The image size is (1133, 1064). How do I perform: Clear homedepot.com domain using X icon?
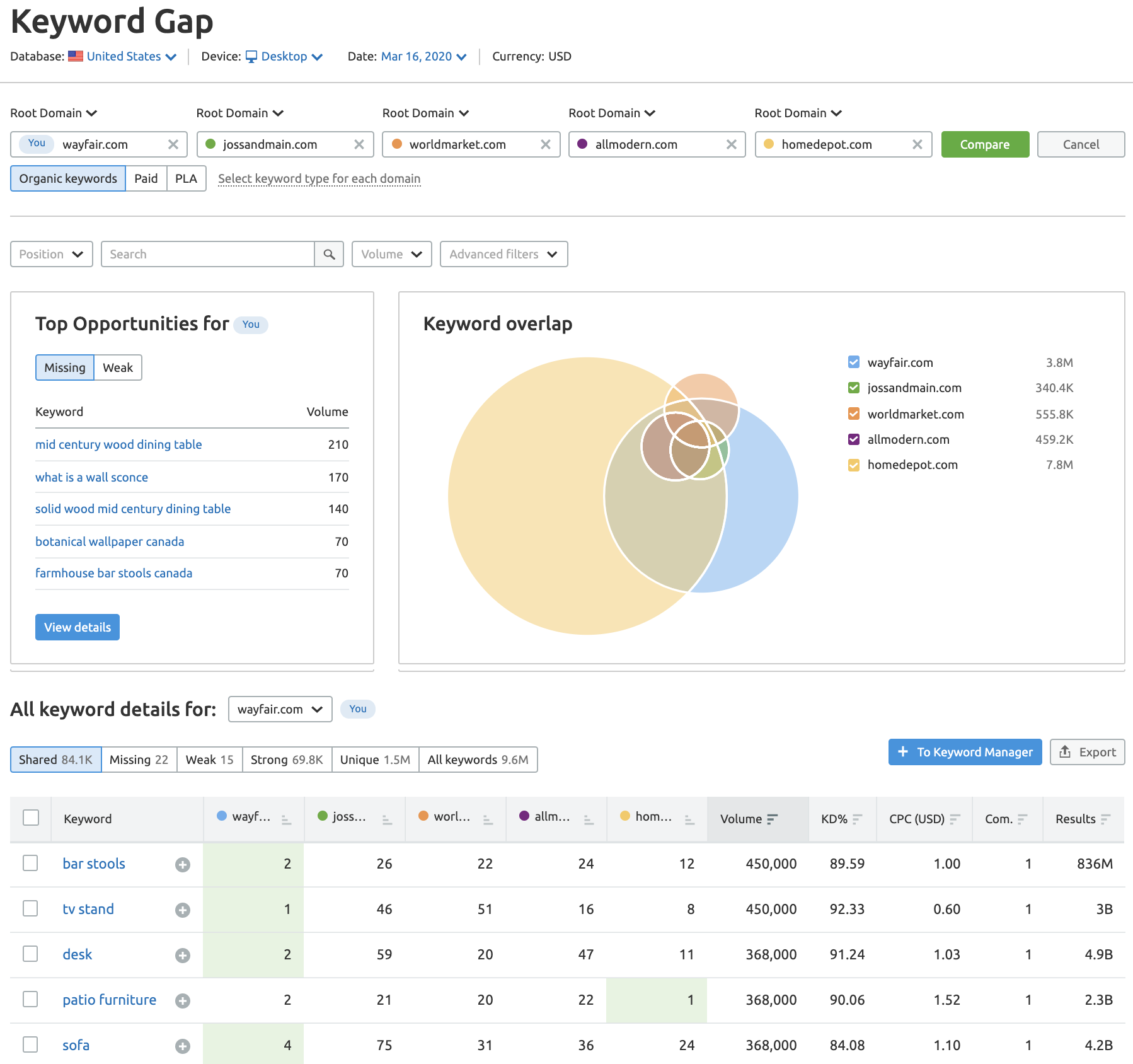[917, 144]
